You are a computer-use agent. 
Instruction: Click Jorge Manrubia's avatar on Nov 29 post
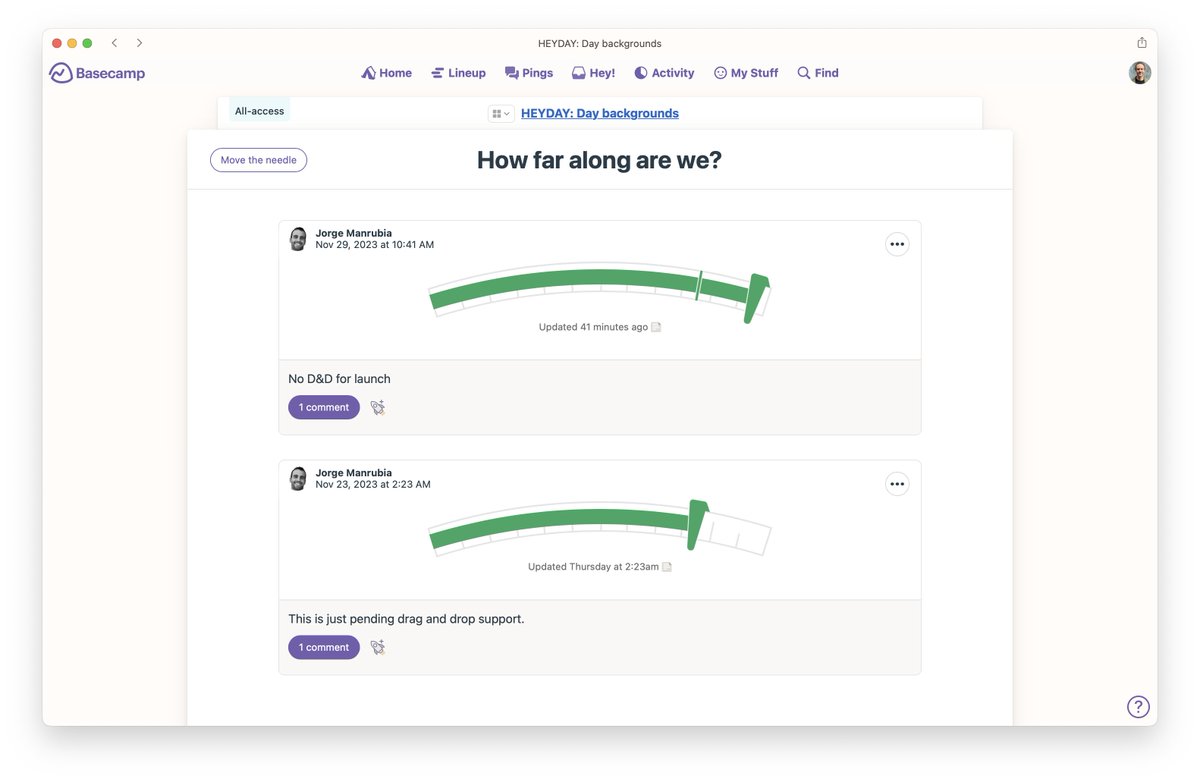click(298, 239)
